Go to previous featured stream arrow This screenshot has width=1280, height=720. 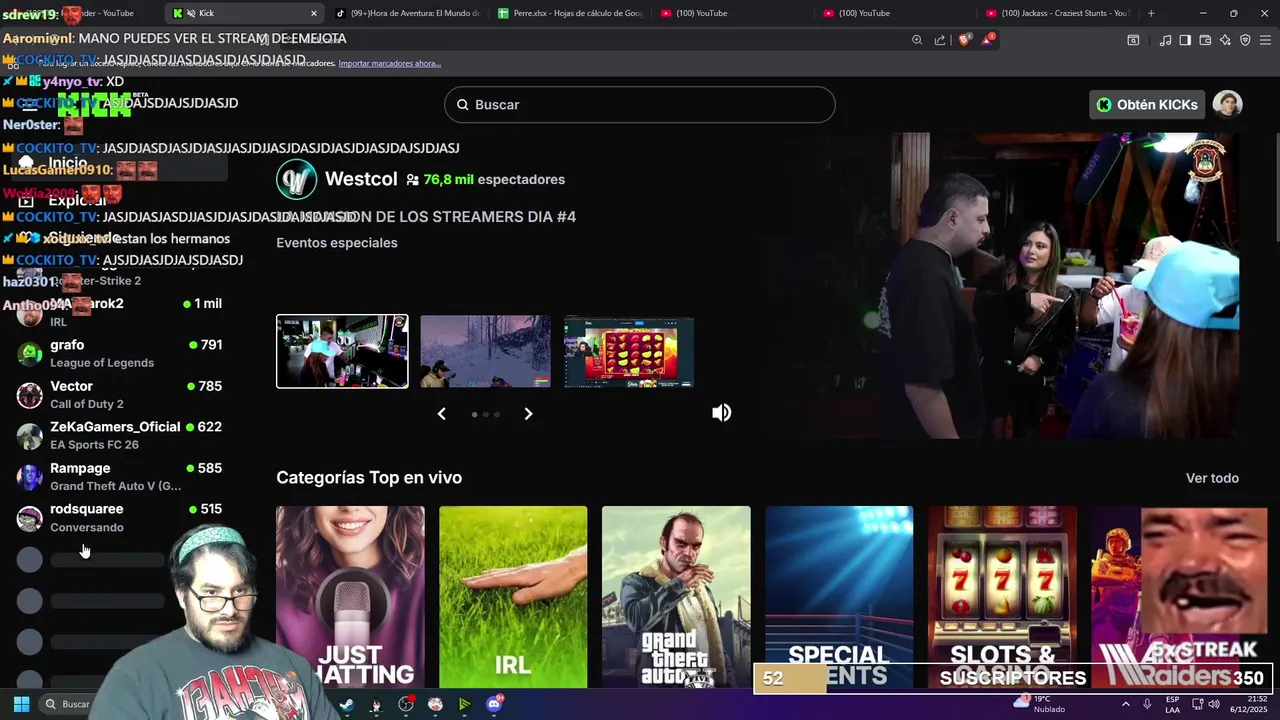tap(441, 414)
